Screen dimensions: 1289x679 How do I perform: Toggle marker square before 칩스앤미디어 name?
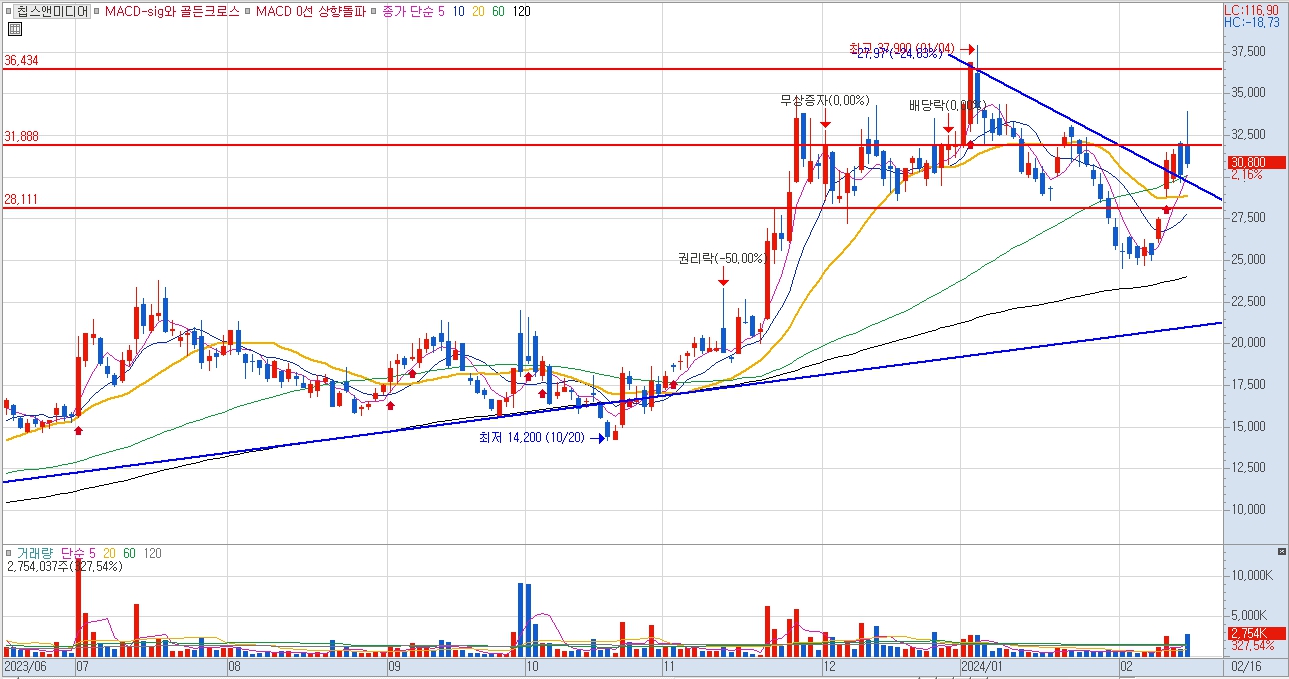click(x=8, y=12)
